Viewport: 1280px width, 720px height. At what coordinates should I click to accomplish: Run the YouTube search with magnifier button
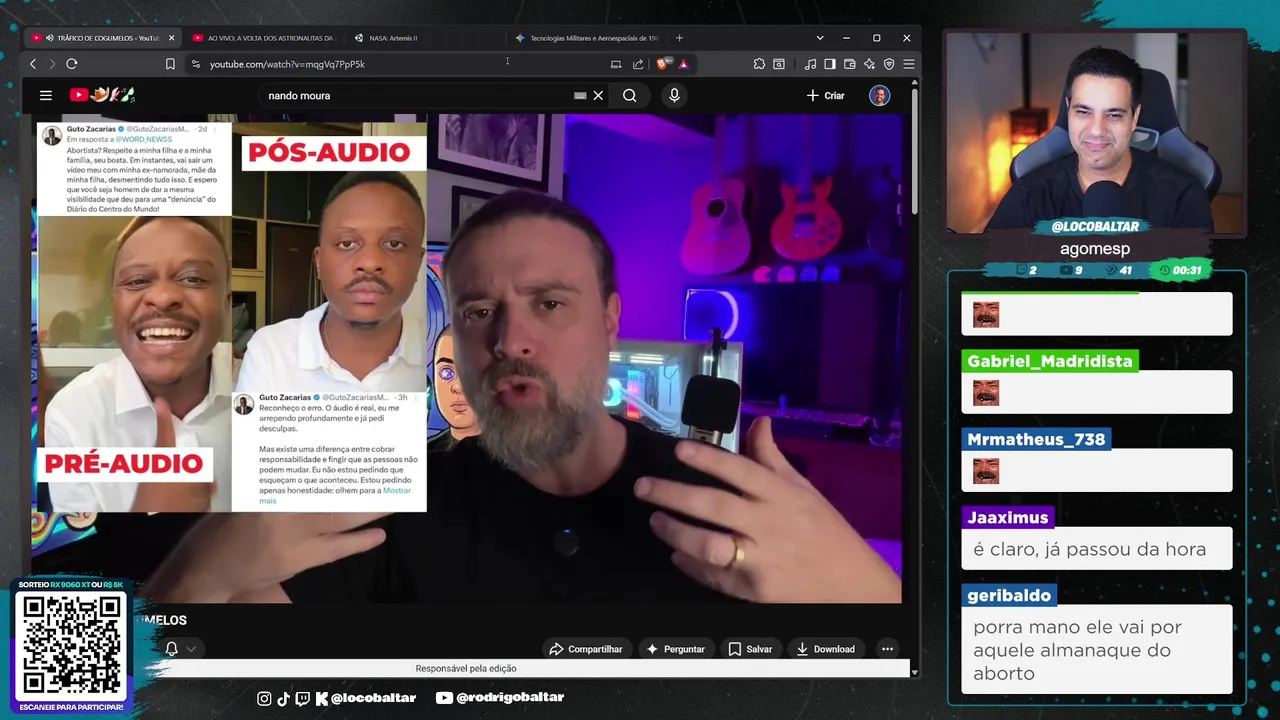(x=629, y=96)
